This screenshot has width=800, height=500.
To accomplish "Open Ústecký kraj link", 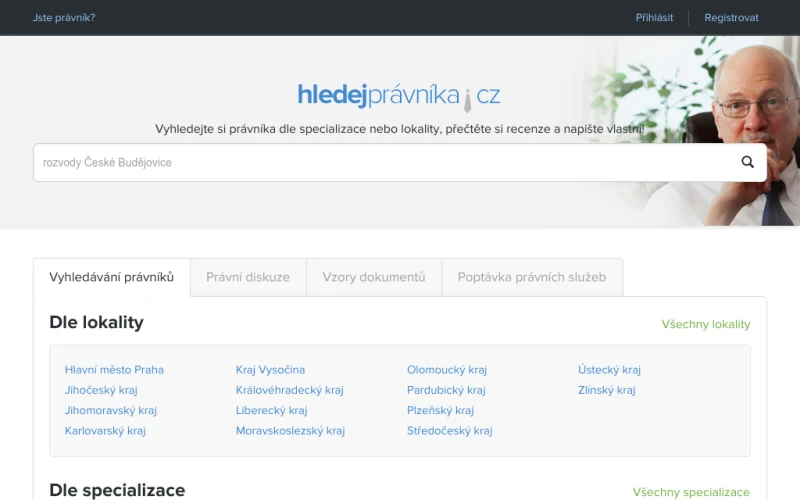I will [x=609, y=370].
